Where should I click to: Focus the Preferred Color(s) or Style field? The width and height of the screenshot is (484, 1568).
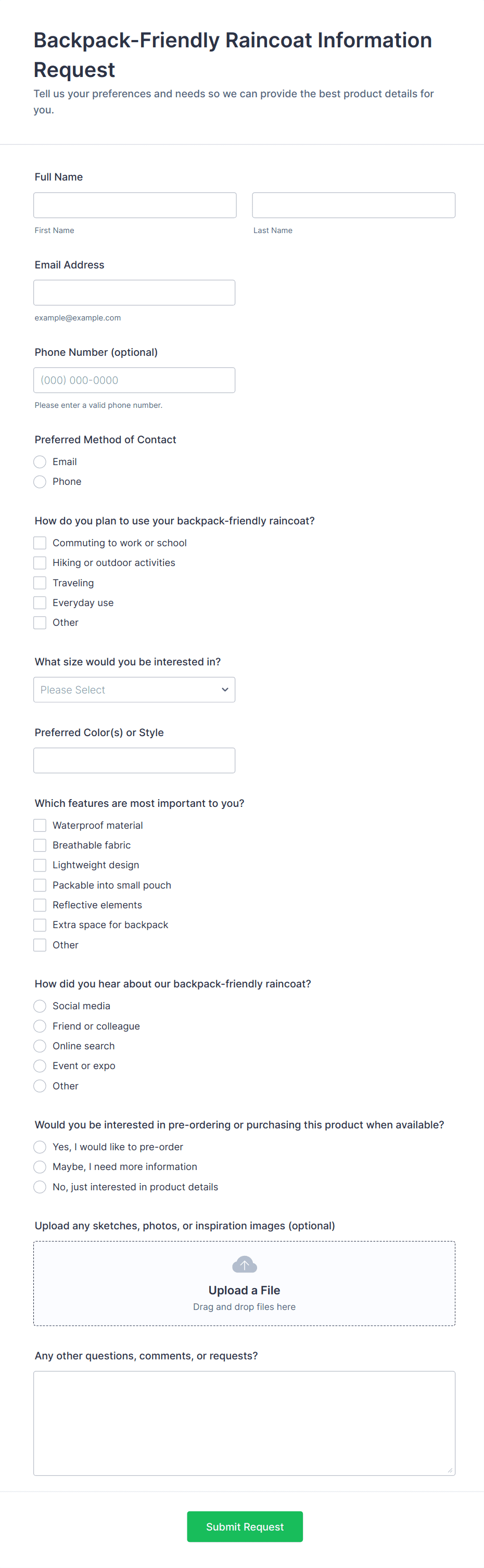coord(134,760)
